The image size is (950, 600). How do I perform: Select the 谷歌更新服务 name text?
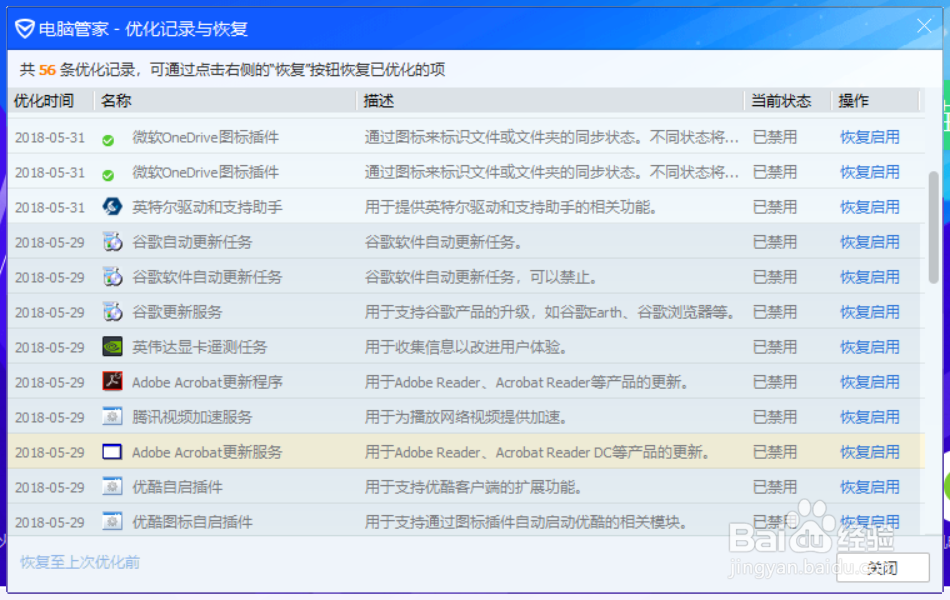point(177,312)
